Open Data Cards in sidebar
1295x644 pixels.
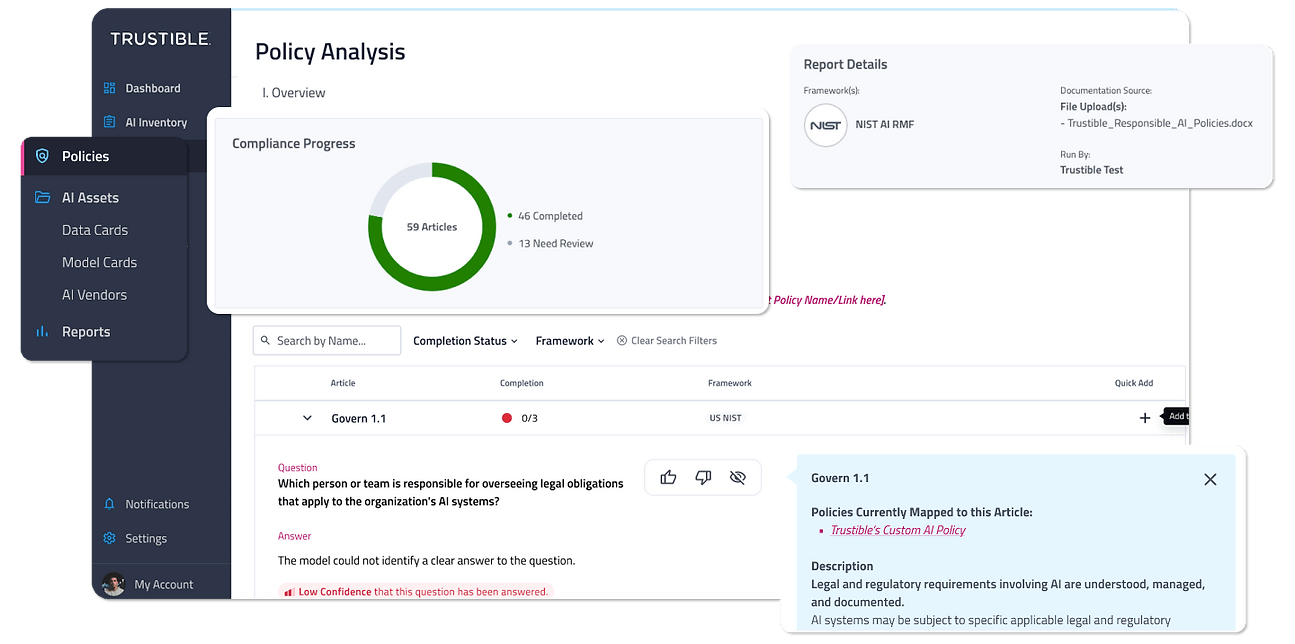95,230
